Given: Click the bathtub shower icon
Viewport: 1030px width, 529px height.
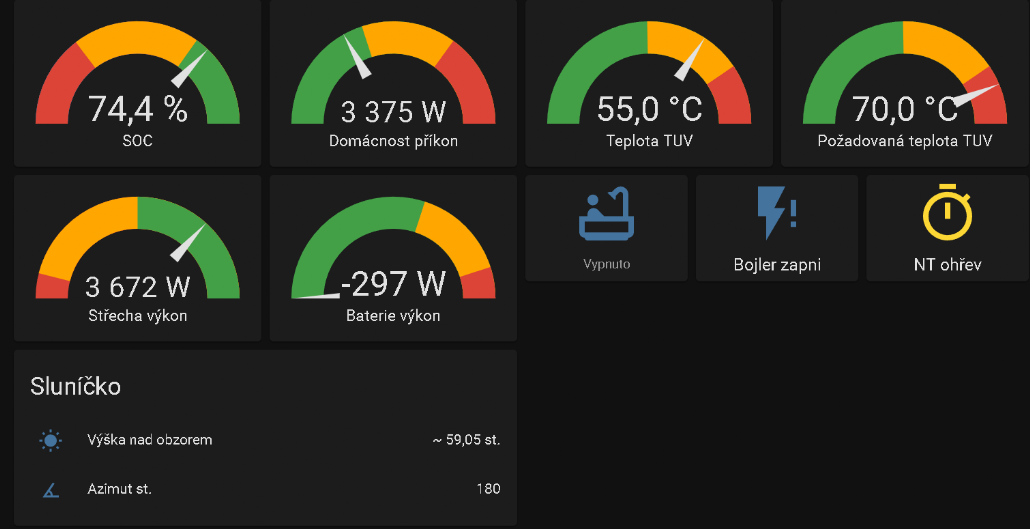Looking at the screenshot, I should tap(607, 213).
